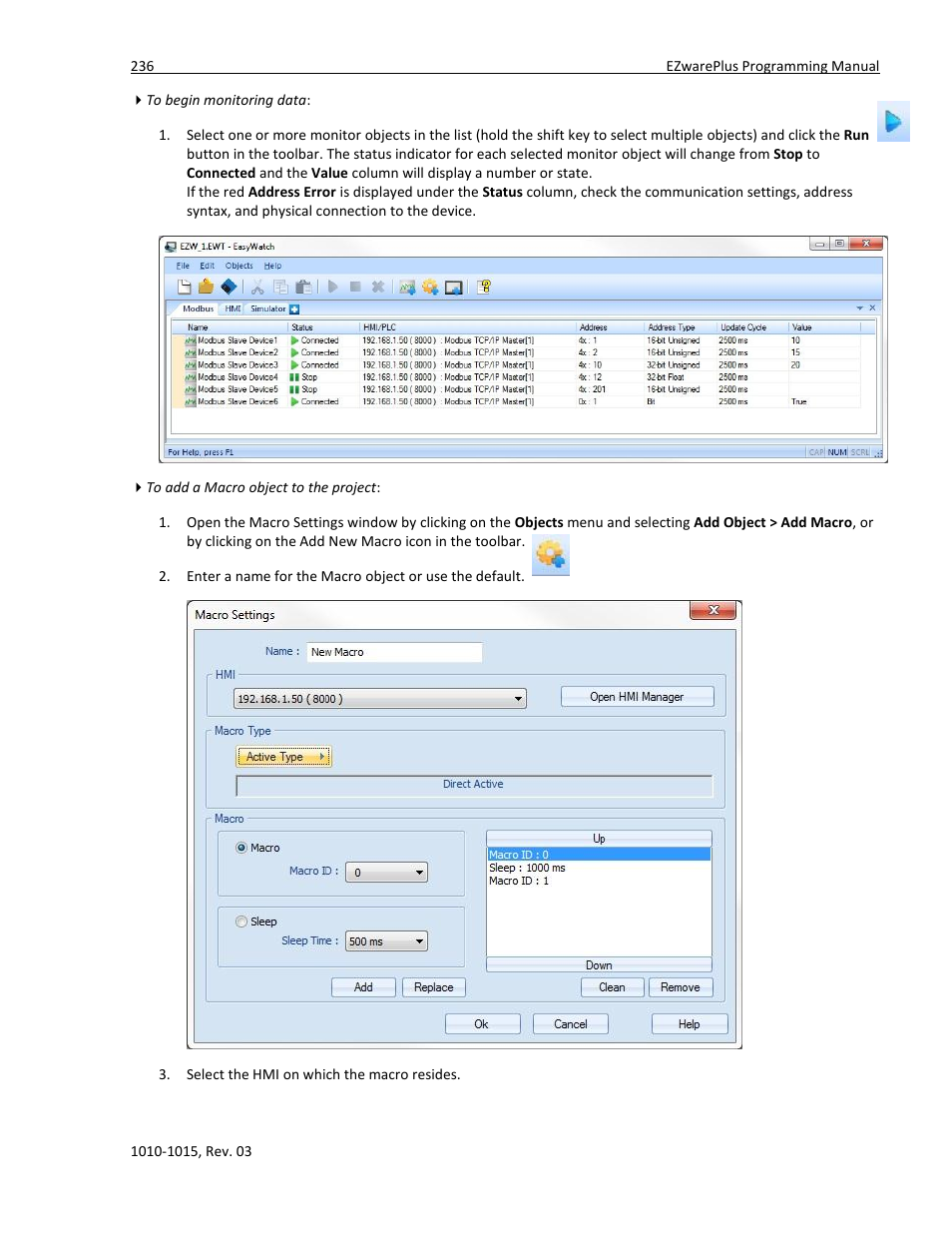Image resolution: width=952 pixels, height=1233 pixels.
Task: Click the Clean button
Action: pyautogui.click(x=612, y=987)
